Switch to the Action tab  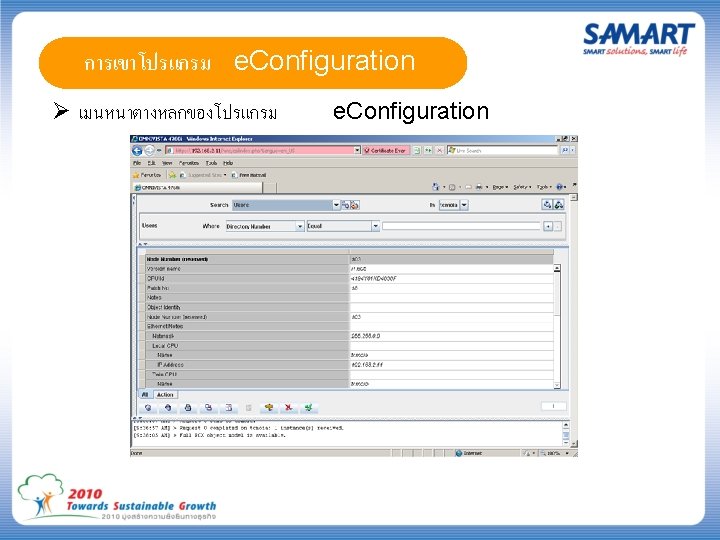pyautogui.click(x=165, y=395)
